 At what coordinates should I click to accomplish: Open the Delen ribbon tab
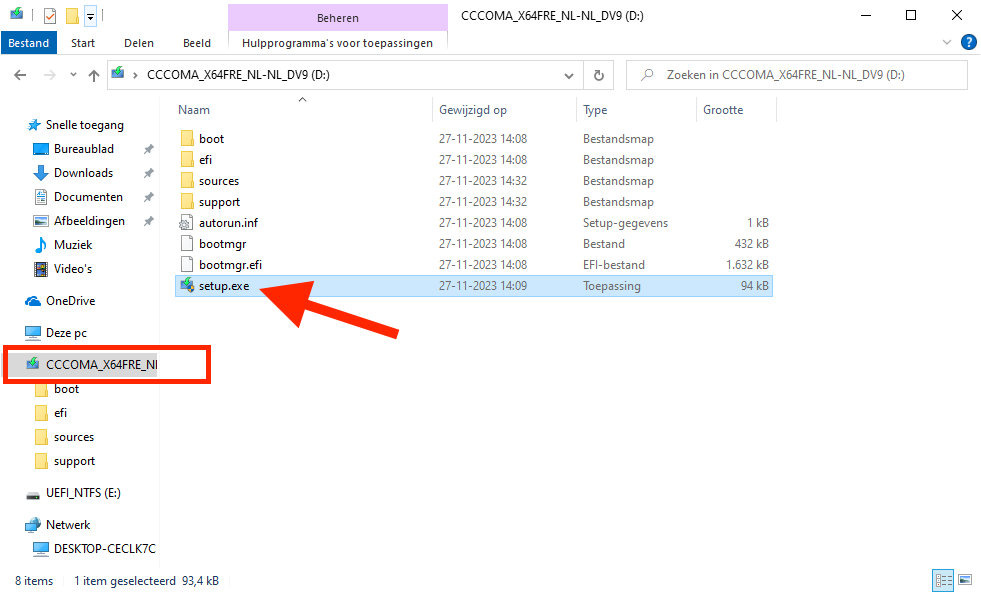(139, 43)
